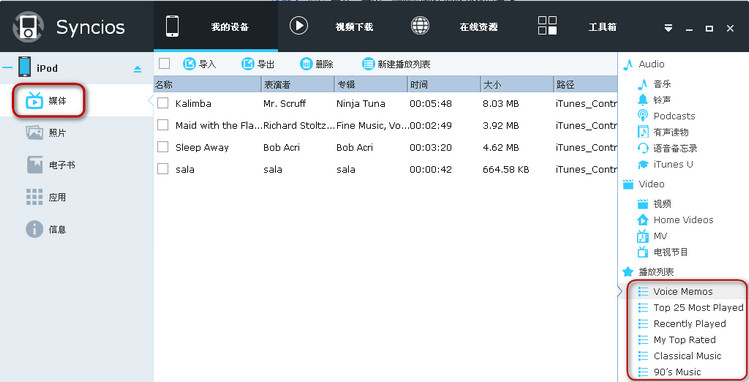Image resolution: width=749 pixels, height=382 pixels.
Task: Sort by 时间 duration column
Action: pos(444,85)
